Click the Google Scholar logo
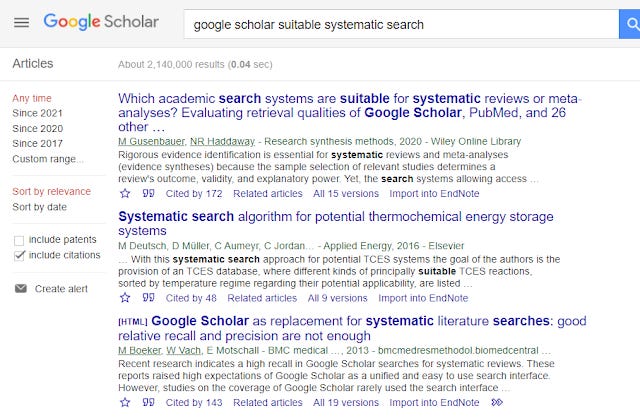The width and height of the screenshot is (640, 418). click(x=101, y=22)
